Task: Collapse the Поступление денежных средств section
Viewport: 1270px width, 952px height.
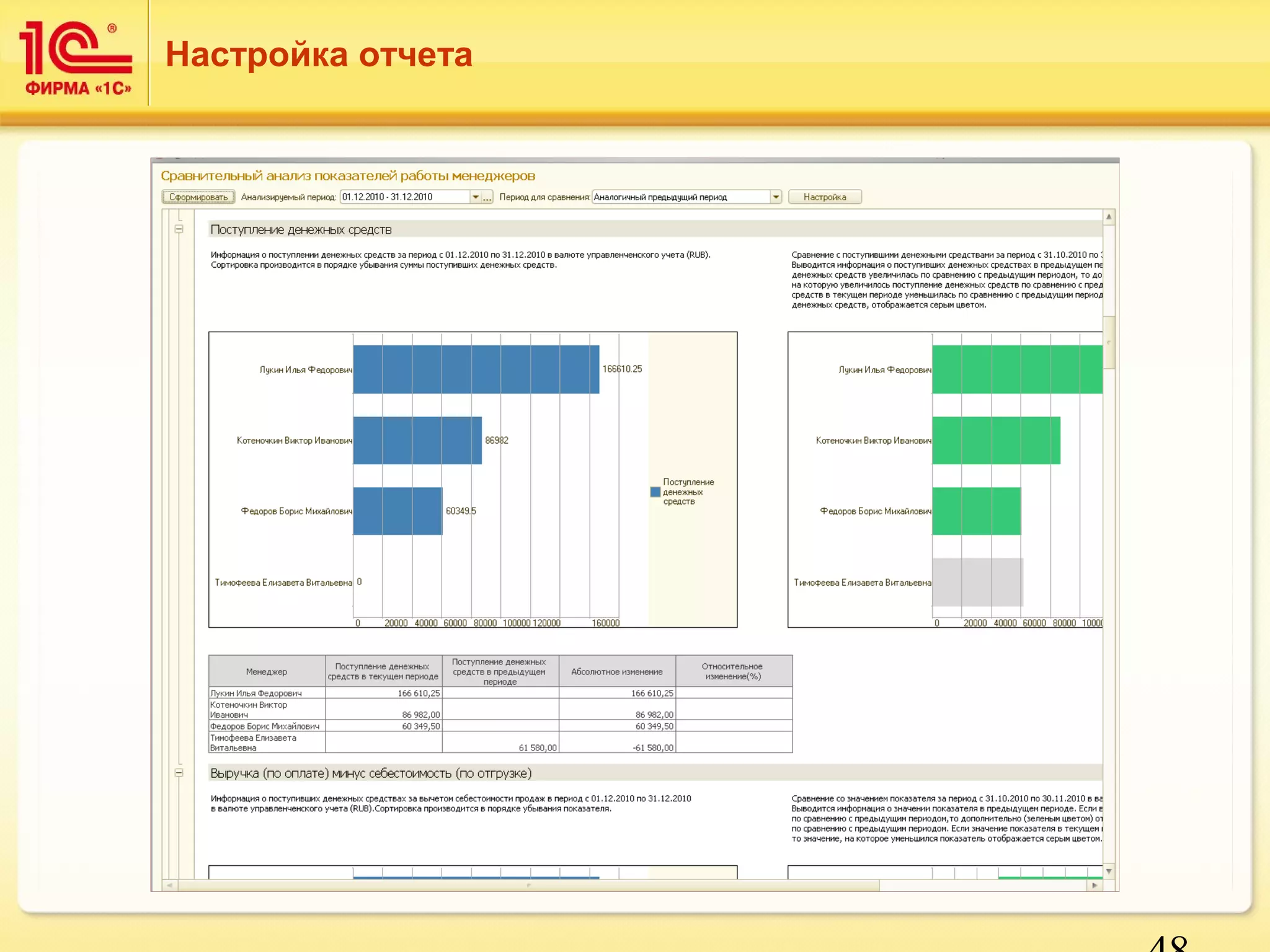Action: [179, 229]
